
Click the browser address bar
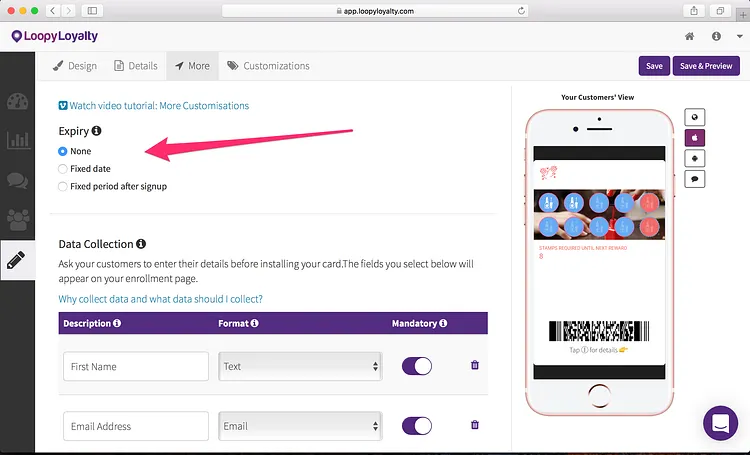pos(375,11)
